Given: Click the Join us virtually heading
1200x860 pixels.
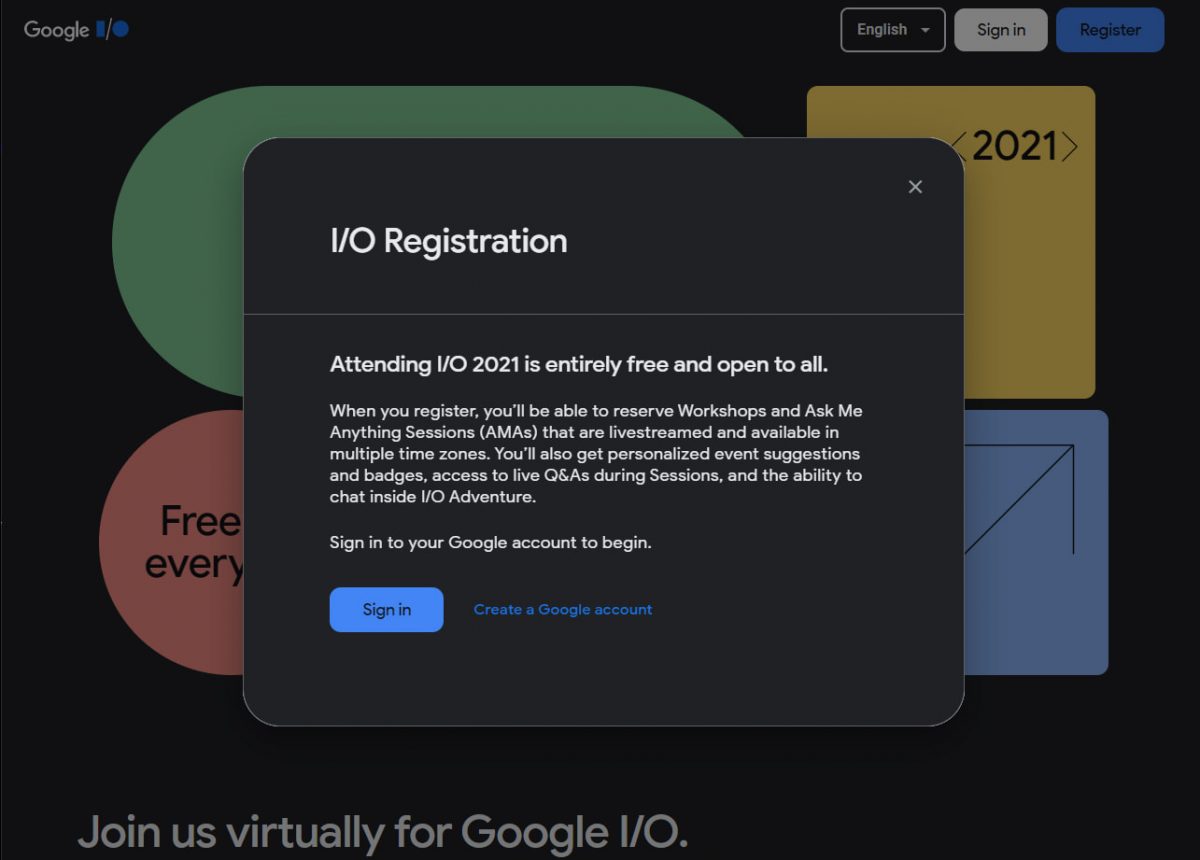Looking at the screenshot, I should pos(382,832).
